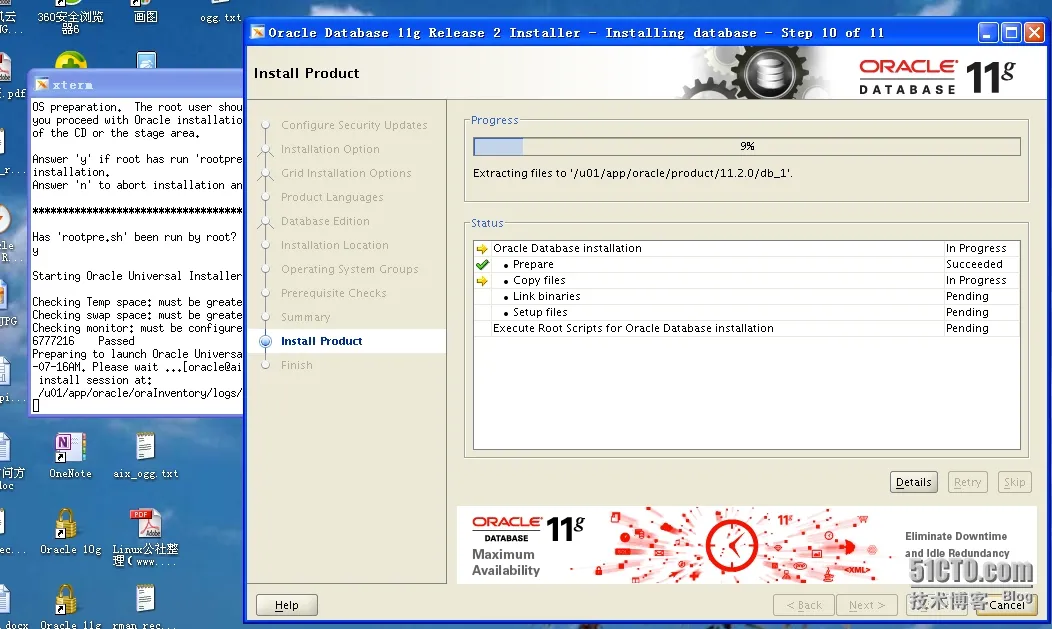Select Installation Option step
This screenshot has height=629, width=1052.
click(329, 149)
